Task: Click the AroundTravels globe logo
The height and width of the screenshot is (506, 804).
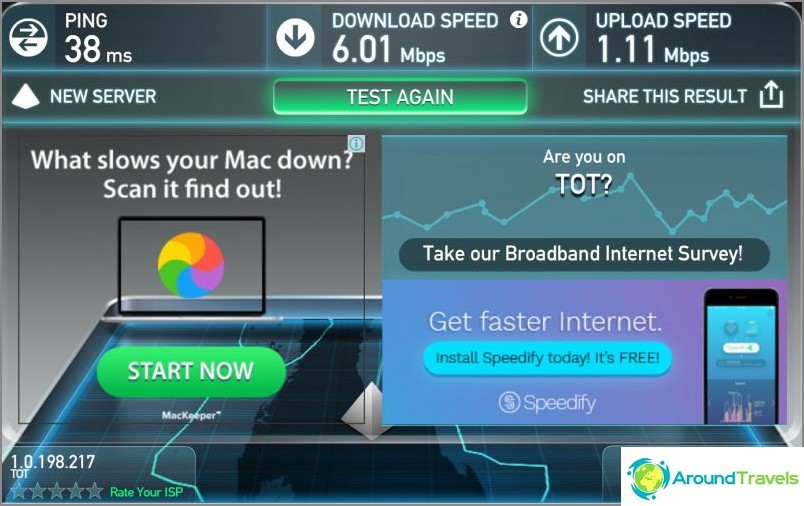Action: [x=649, y=478]
